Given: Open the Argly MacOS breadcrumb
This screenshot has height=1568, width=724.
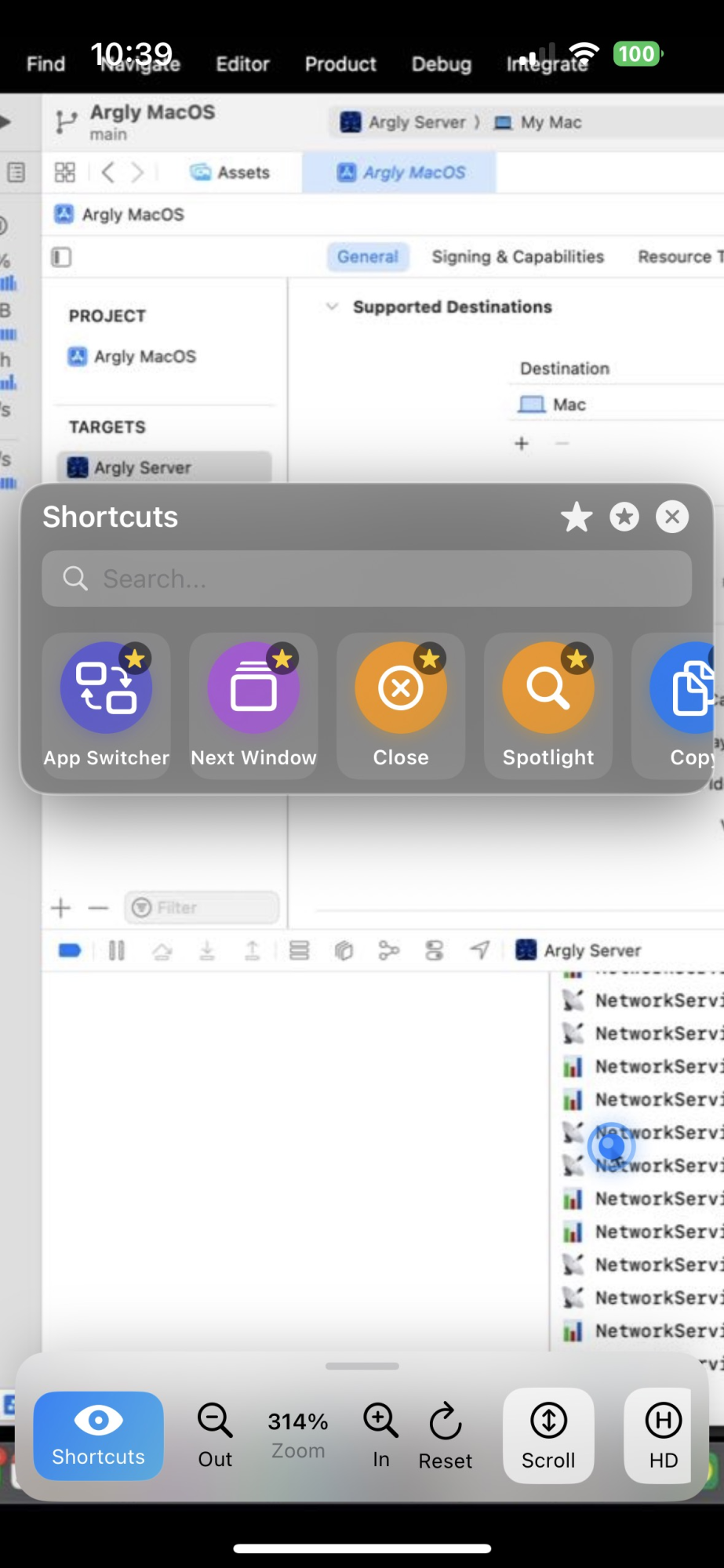Looking at the screenshot, I should [x=119, y=215].
